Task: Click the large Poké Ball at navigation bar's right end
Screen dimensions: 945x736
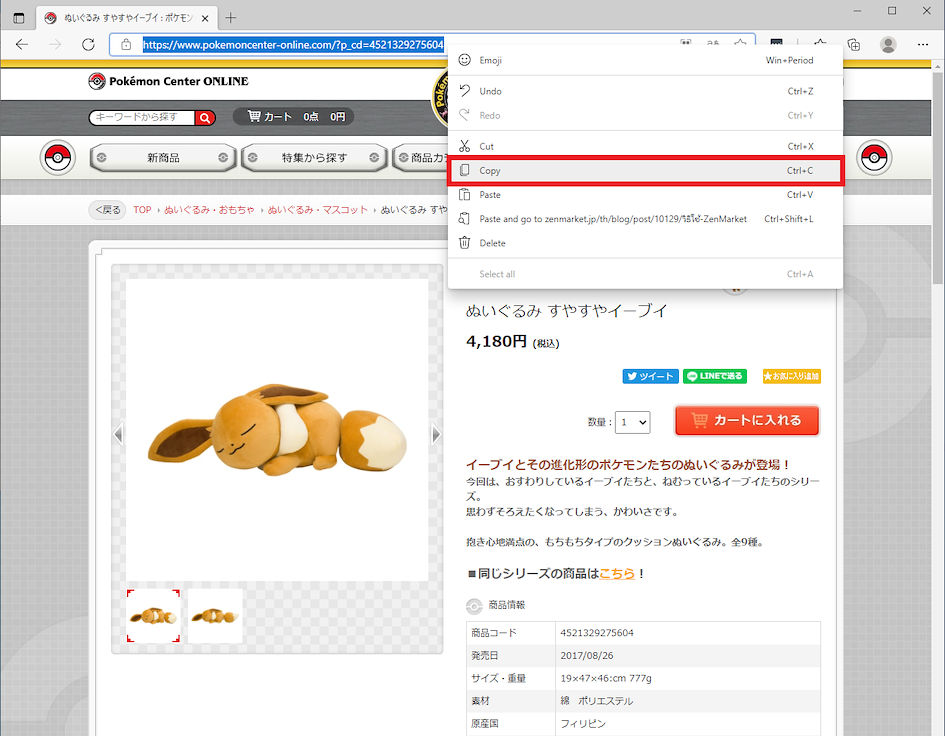Action: point(874,158)
